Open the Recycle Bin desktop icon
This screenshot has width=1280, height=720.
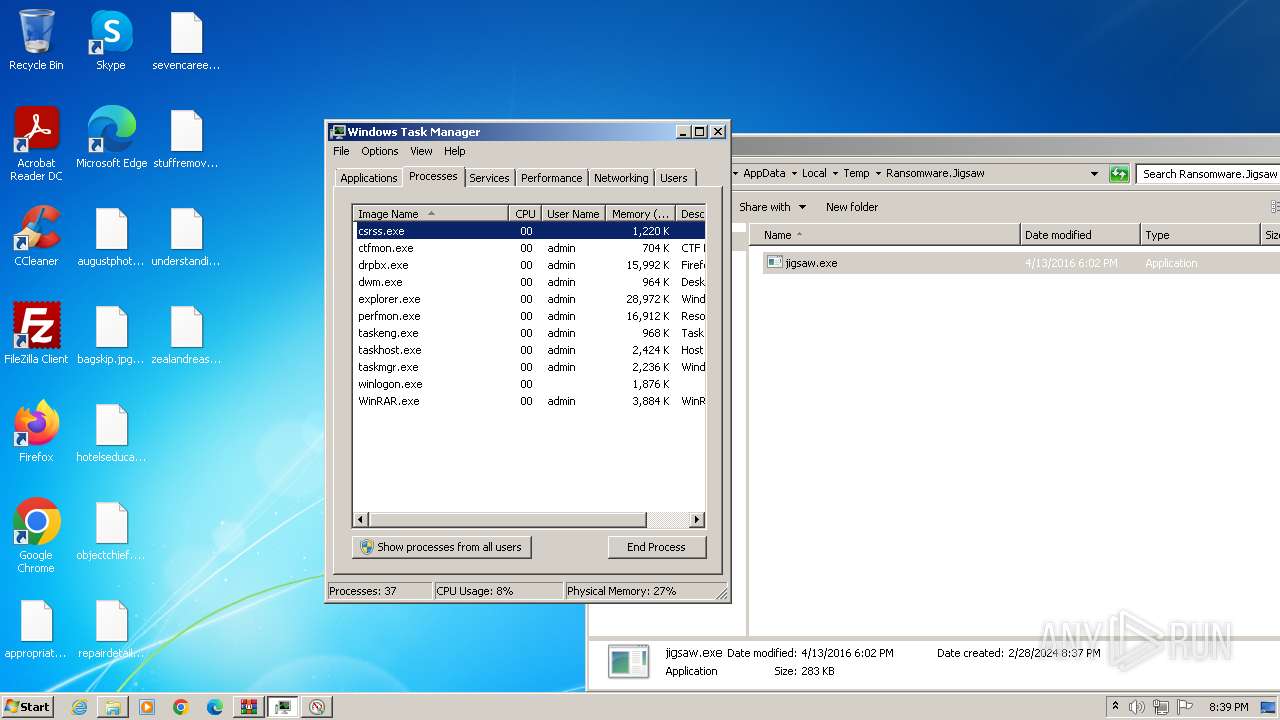pyautogui.click(x=36, y=40)
